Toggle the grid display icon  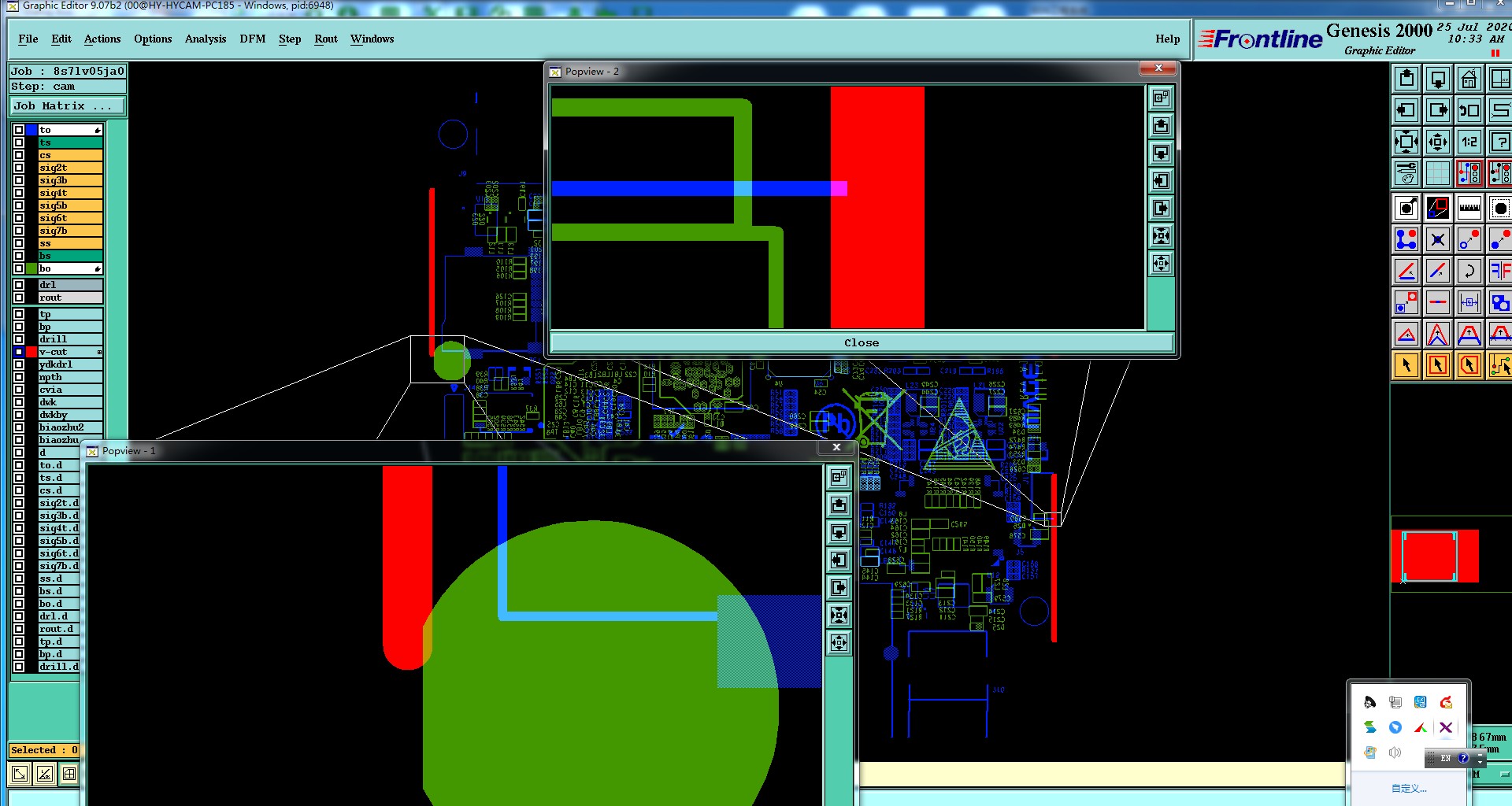point(1438,173)
